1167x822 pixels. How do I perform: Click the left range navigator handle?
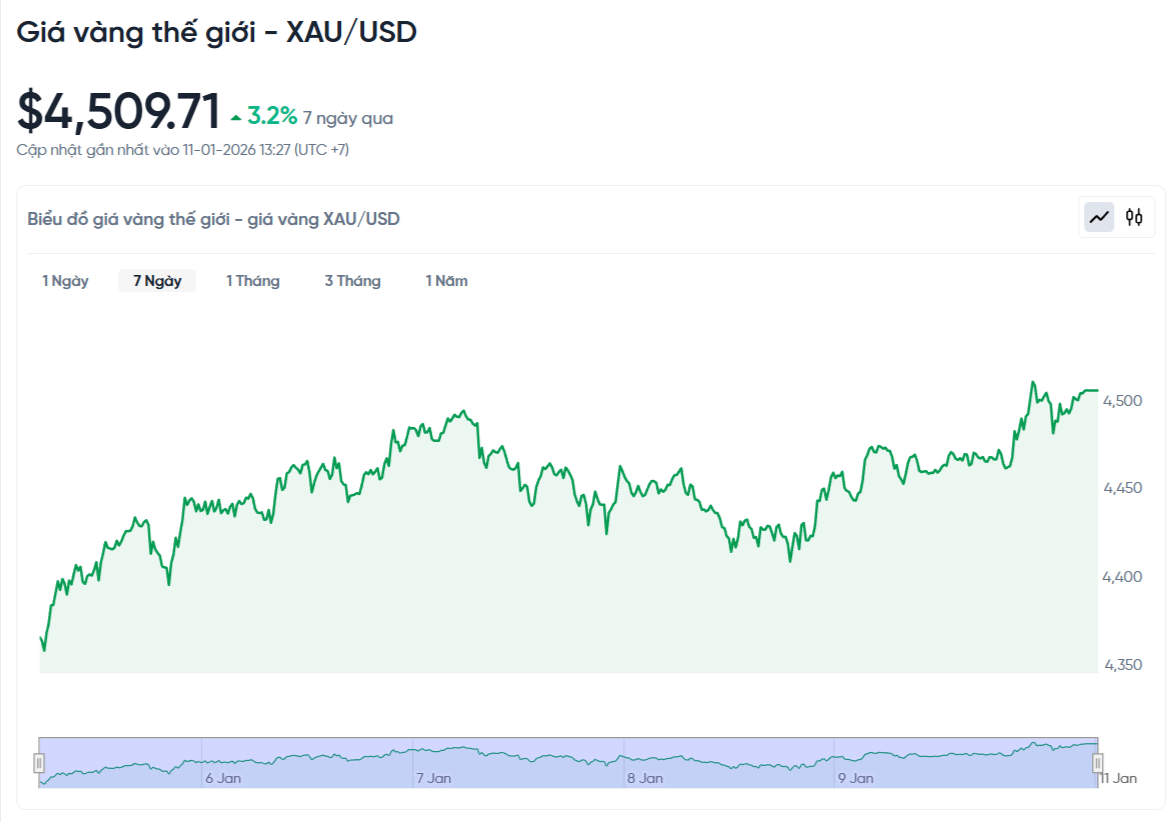pyautogui.click(x=39, y=764)
